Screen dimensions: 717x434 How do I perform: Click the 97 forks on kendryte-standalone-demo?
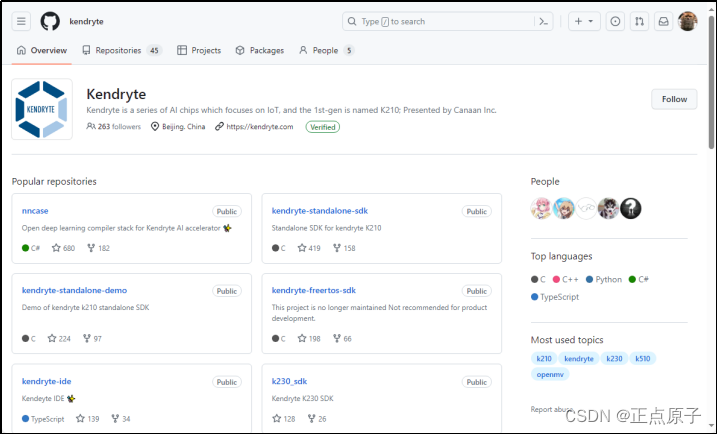tap(92, 338)
